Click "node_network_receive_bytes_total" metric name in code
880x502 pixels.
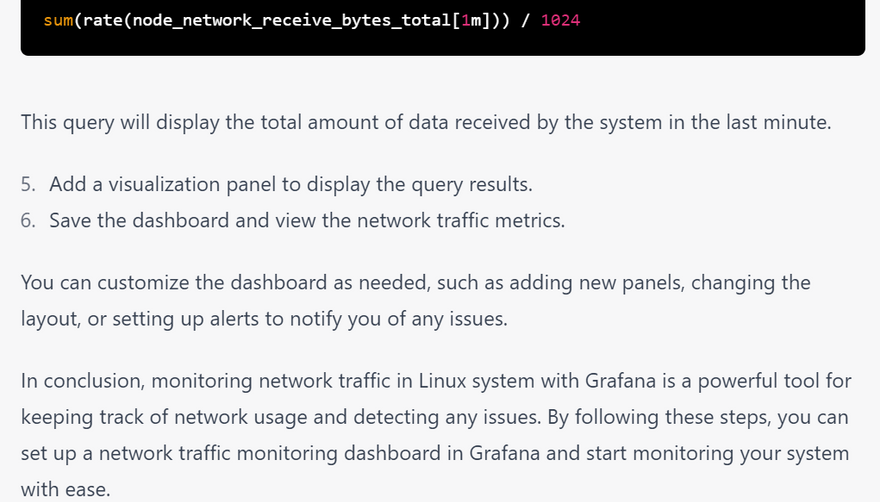tap(275, 20)
